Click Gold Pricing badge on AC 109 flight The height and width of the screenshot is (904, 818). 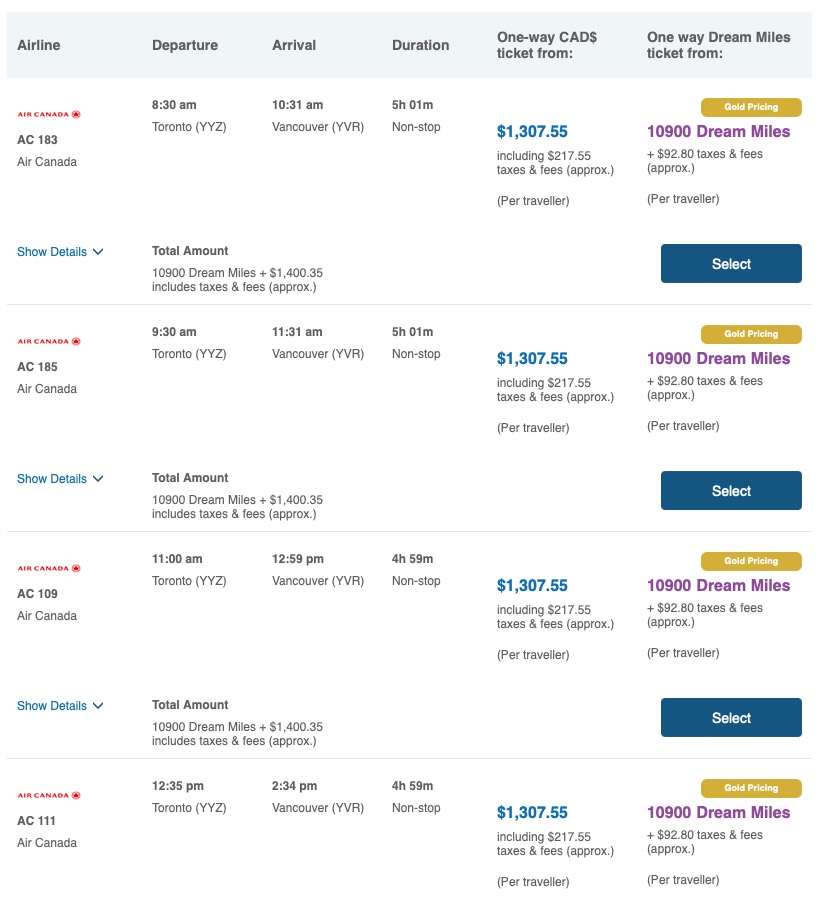(752, 561)
